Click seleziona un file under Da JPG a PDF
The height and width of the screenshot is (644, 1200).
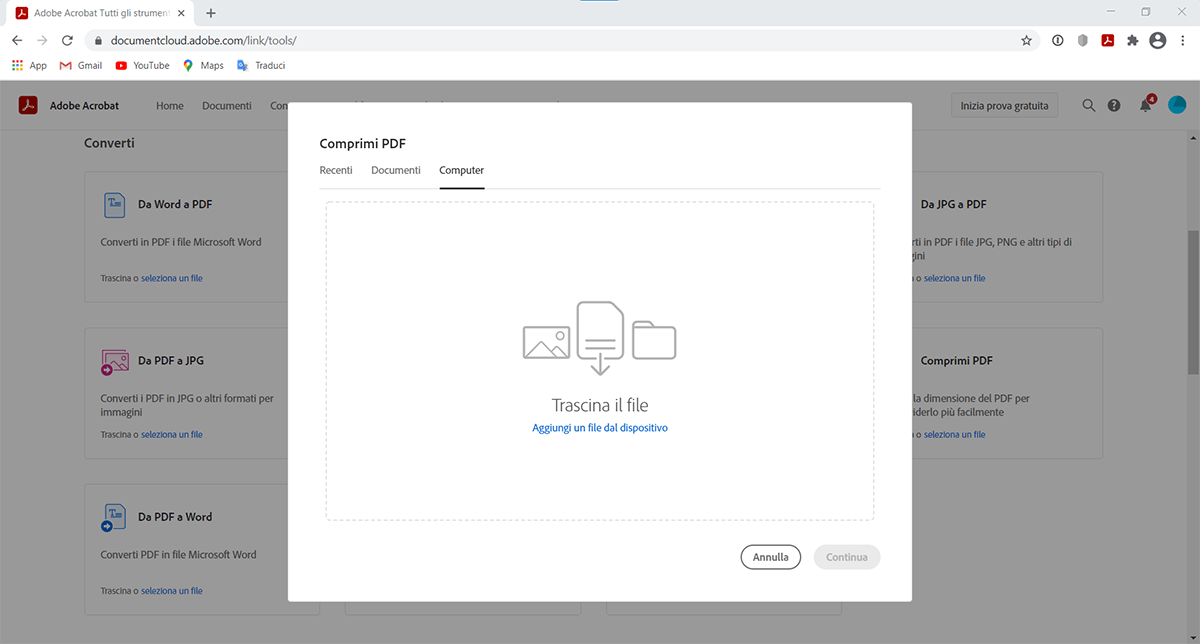pyautogui.click(x=955, y=278)
